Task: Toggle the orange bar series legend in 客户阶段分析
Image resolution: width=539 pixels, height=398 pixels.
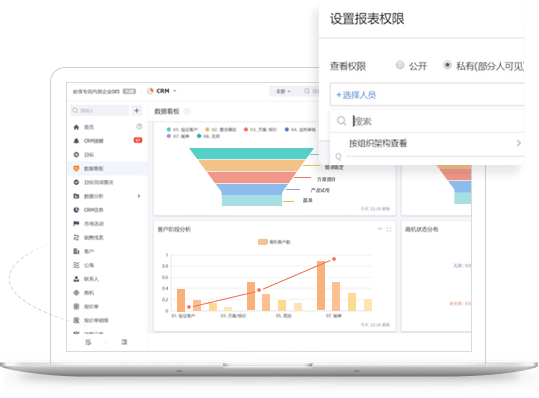Action: coord(274,242)
